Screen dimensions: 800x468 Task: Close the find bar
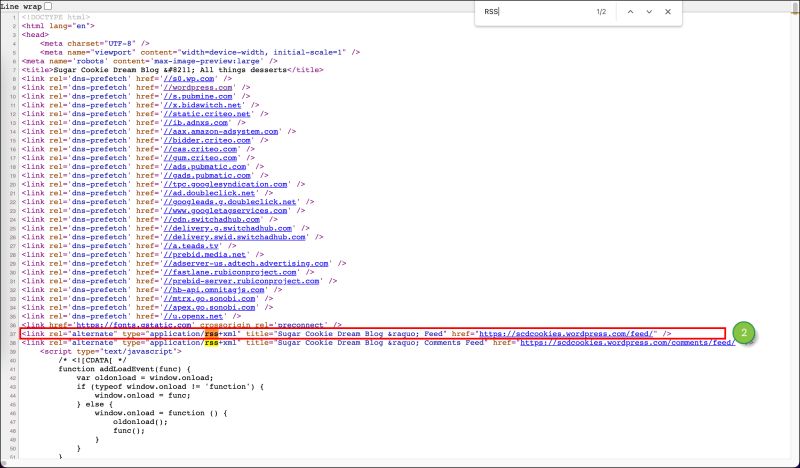[668, 12]
